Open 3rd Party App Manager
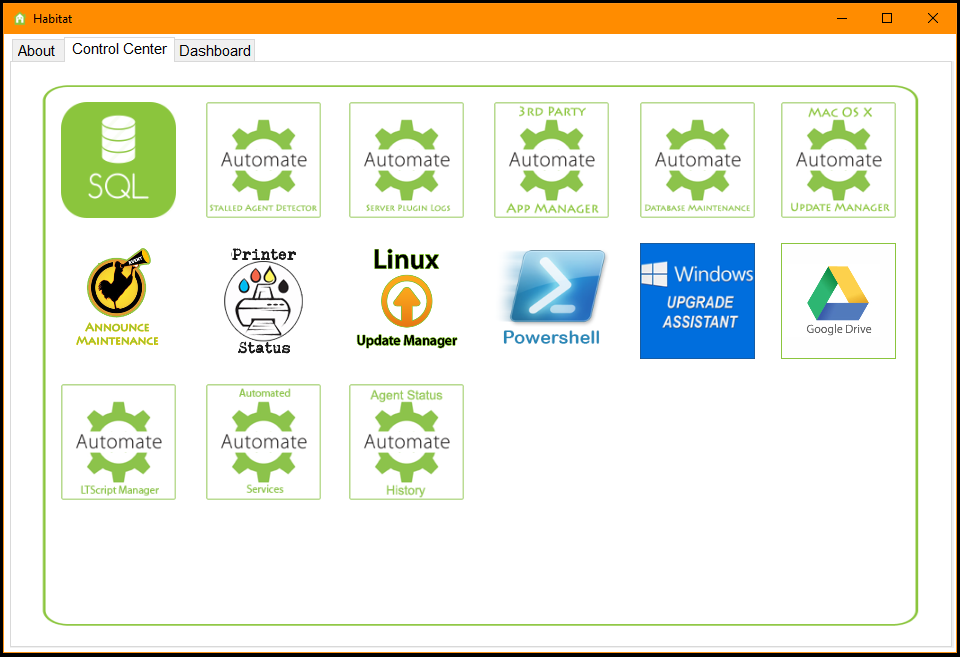 pos(552,160)
